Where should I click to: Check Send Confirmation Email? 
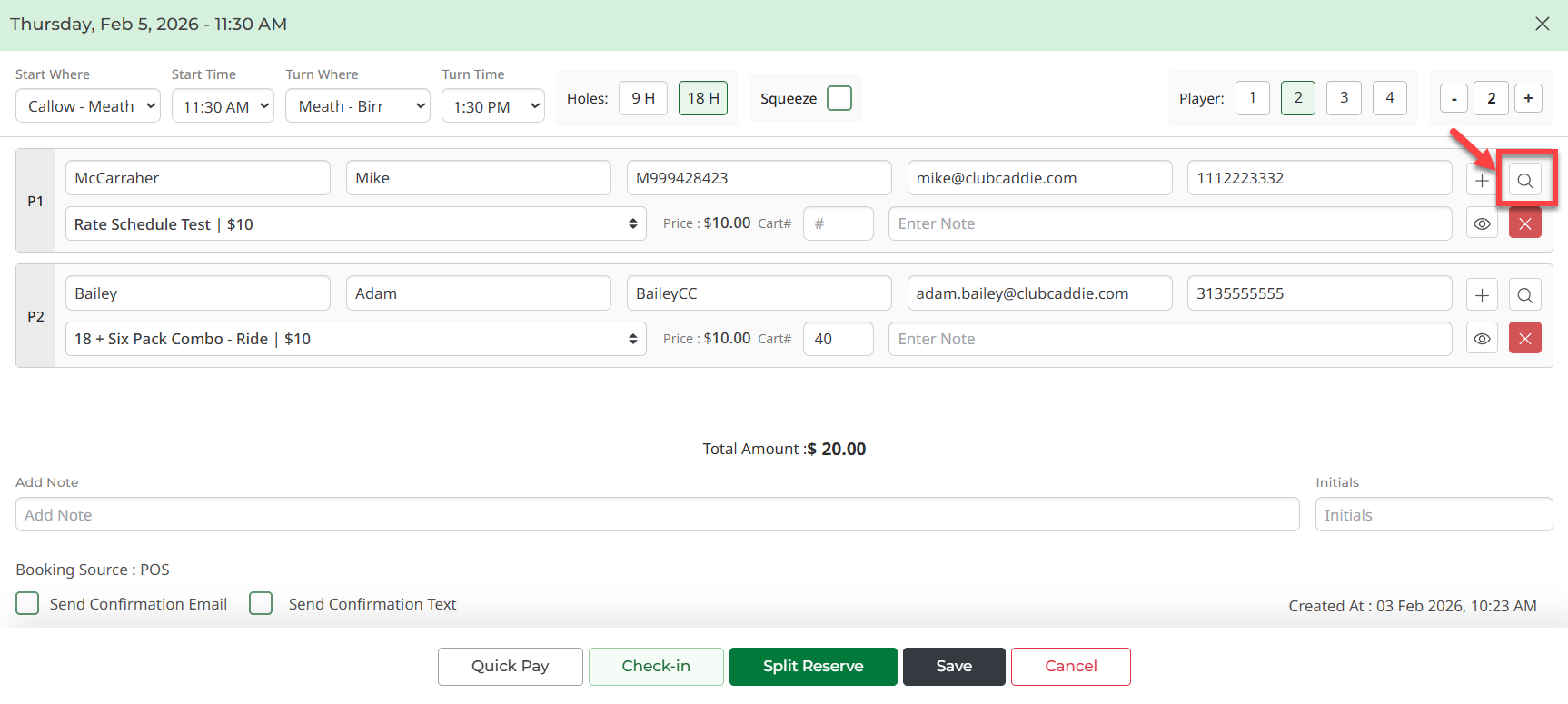(x=28, y=604)
